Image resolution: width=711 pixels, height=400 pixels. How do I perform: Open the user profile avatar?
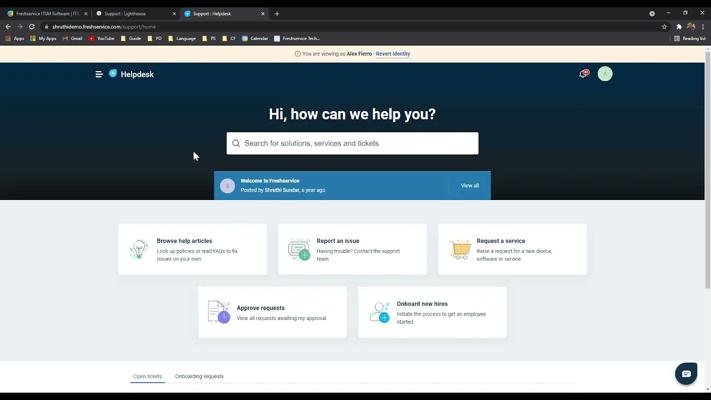(605, 74)
